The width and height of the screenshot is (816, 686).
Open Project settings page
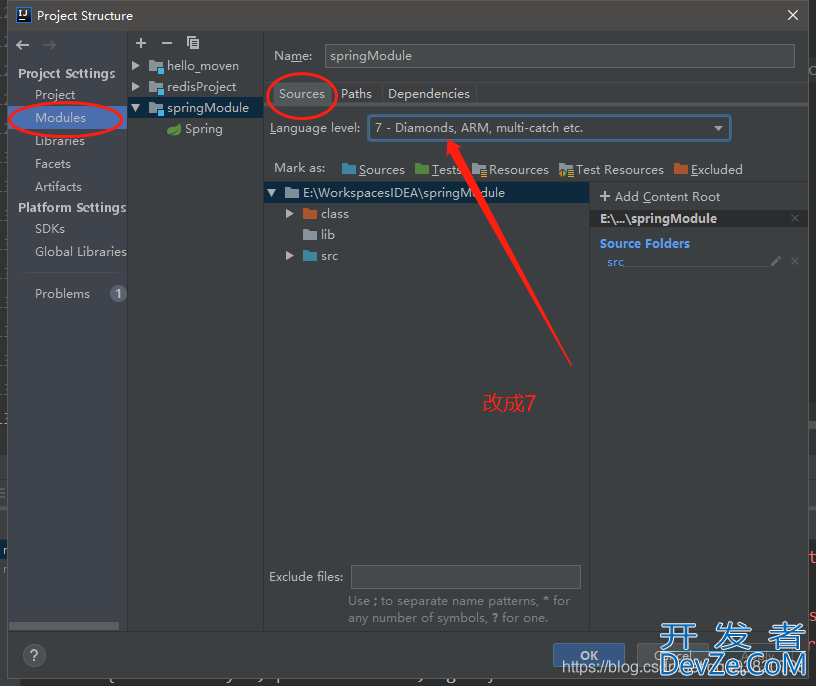[55, 95]
